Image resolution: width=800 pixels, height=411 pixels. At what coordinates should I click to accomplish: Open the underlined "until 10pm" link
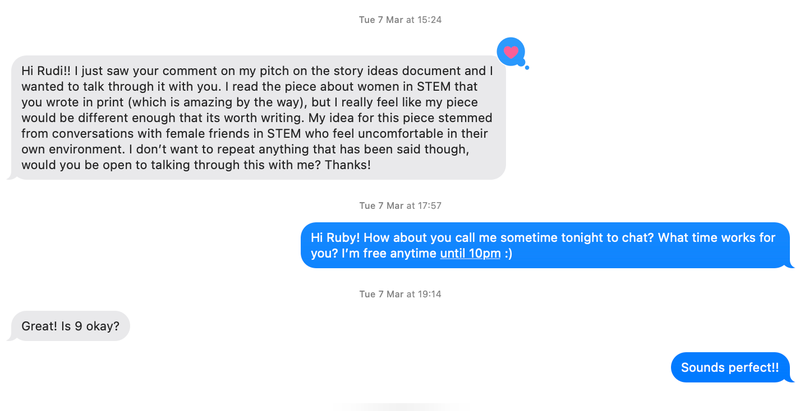coord(470,254)
